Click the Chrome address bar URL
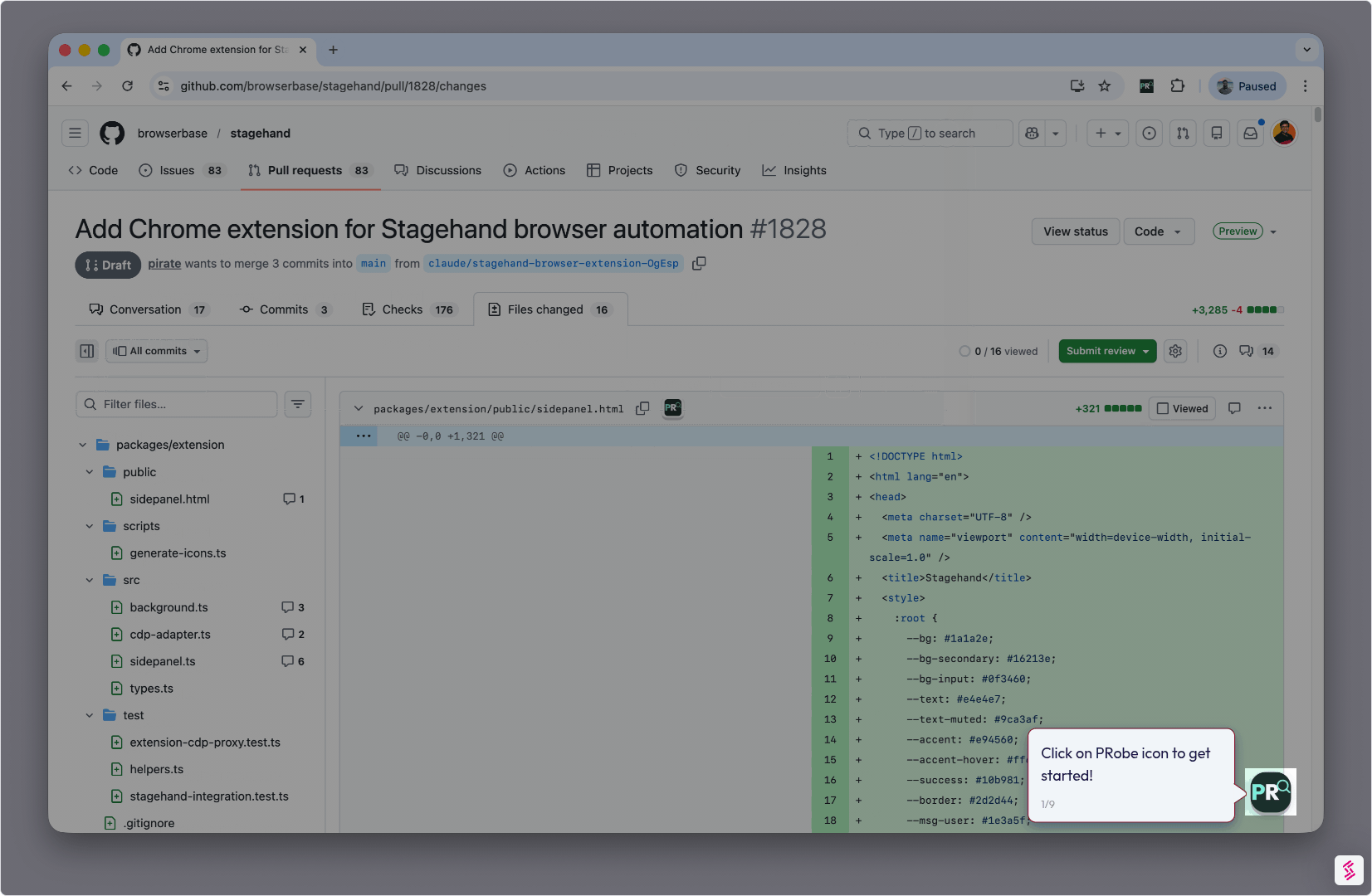The image size is (1372, 896). point(333,85)
